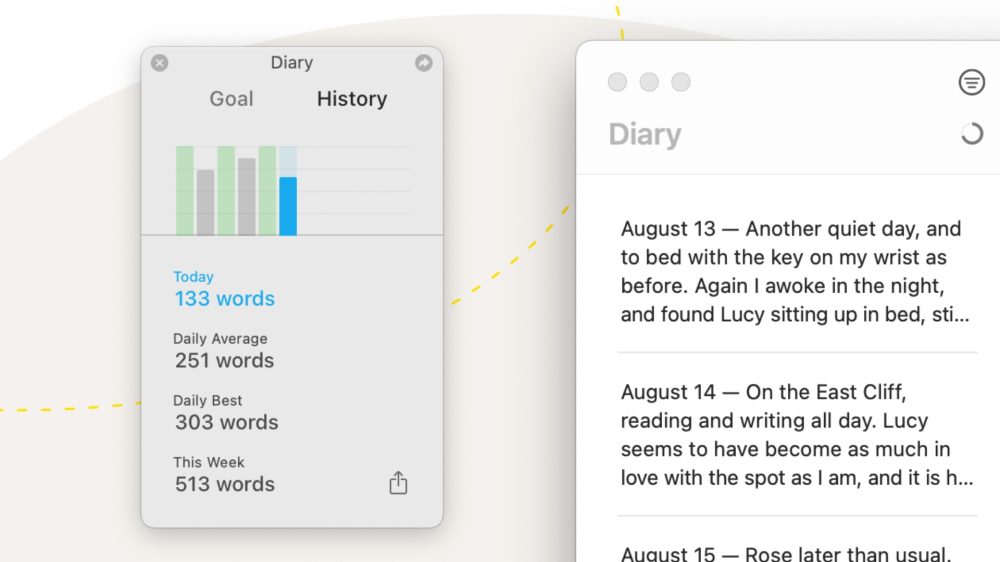Click the This Week 513 words statistic
Image resolution: width=1000 pixels, height=562 pixels.
(x=223, y=475)
